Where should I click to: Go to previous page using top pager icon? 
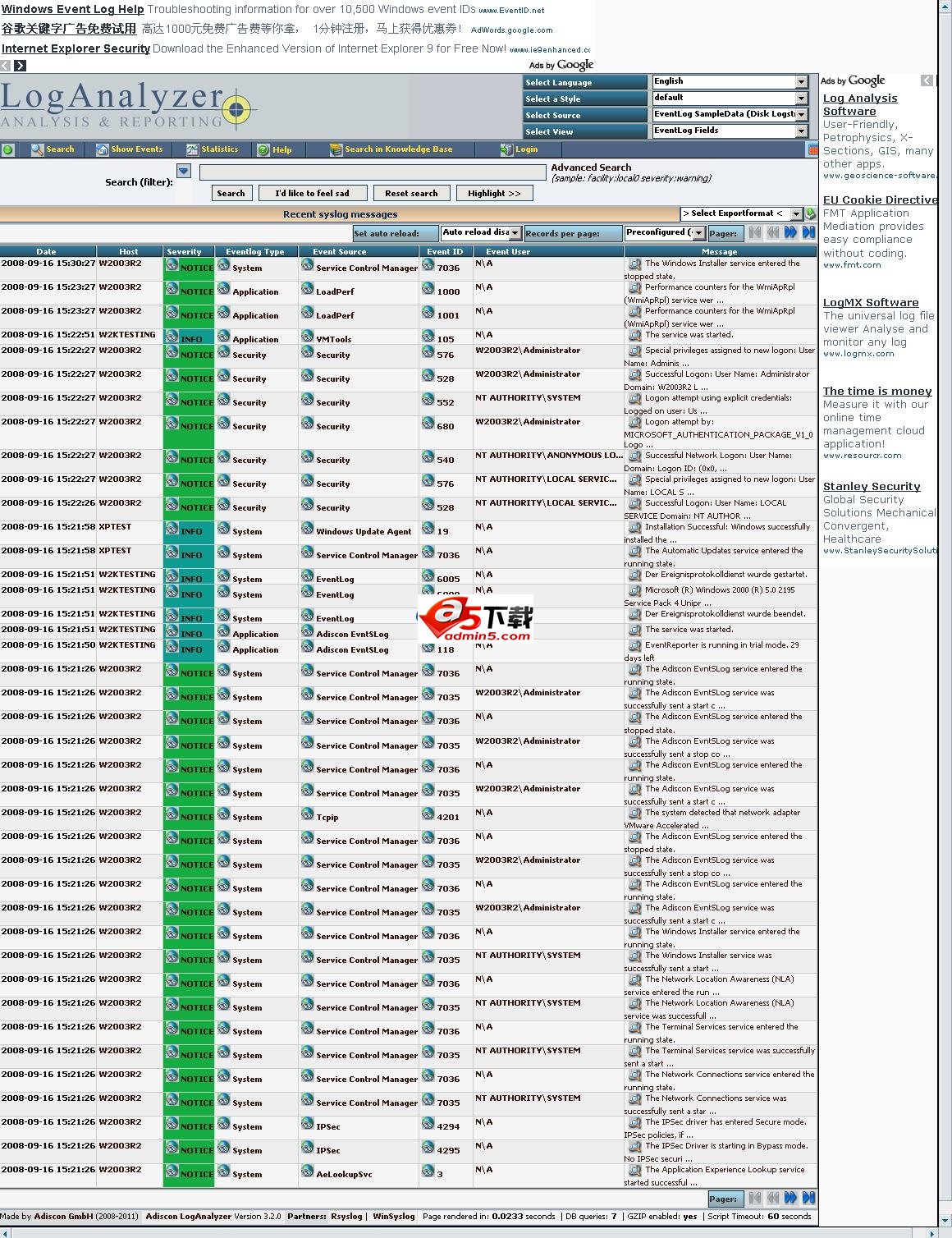pos(772,232)
